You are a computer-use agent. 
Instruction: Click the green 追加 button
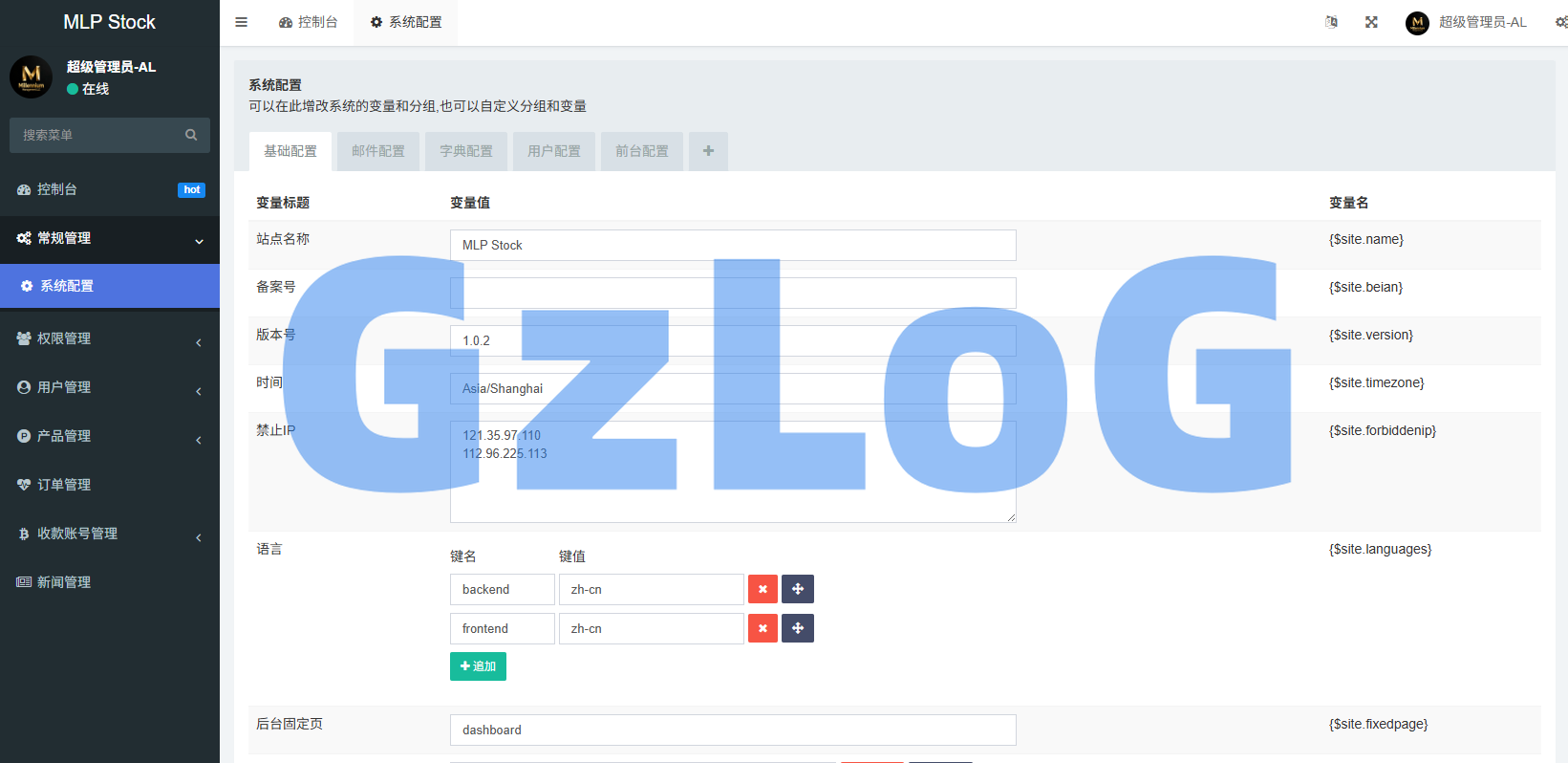(478, 666)
